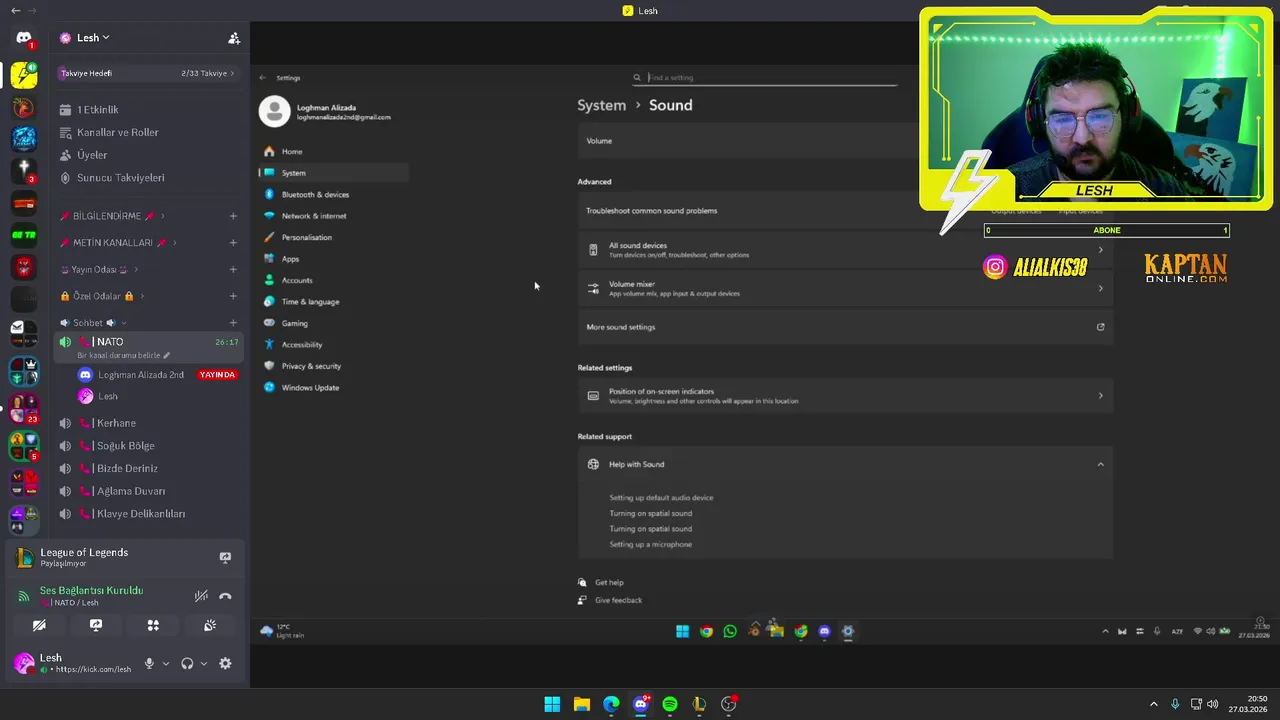Image resolution: width=1280 pixels, height=720 pixels.
Task: Open Volume mixer row
Action: pos(845,289)
